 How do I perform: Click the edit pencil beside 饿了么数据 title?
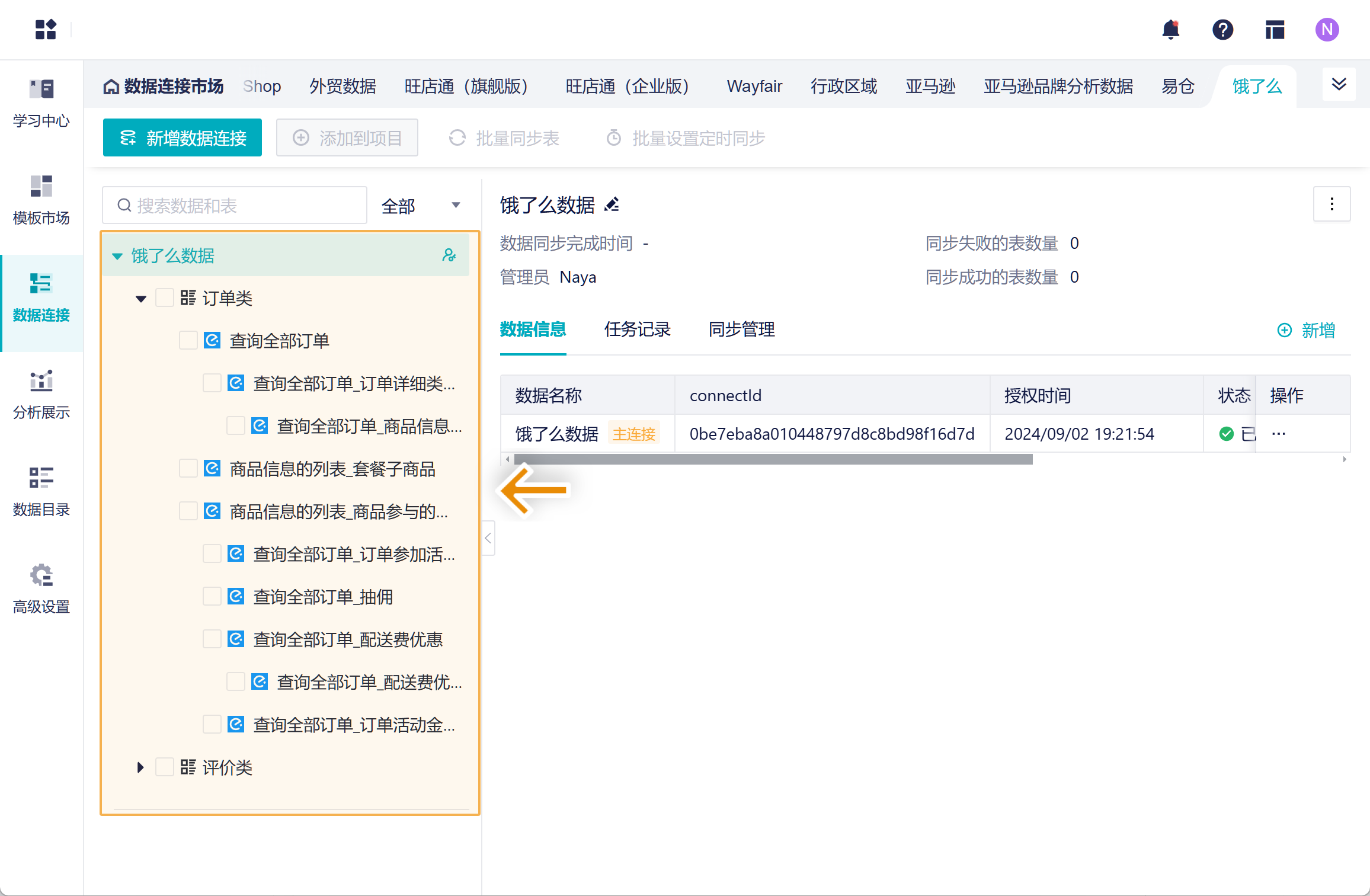coord(612,205)
